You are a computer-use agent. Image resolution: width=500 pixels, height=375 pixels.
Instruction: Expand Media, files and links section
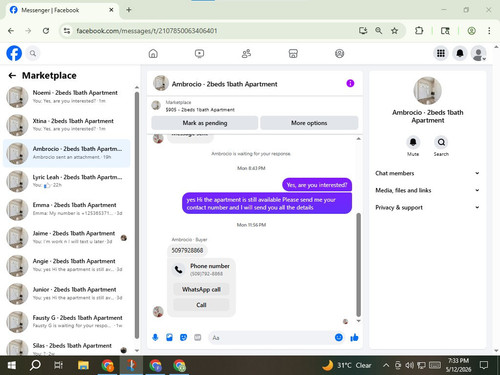point(428,190)
